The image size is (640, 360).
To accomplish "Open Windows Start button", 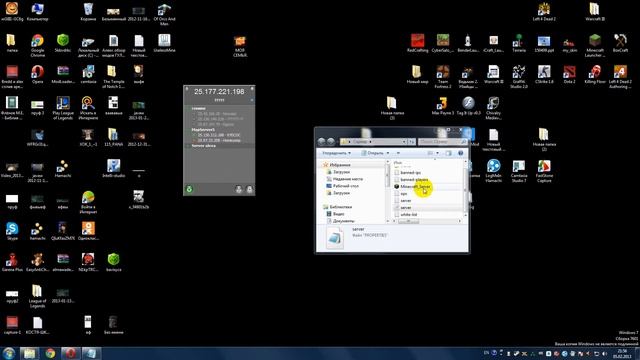I will point(9,353).
